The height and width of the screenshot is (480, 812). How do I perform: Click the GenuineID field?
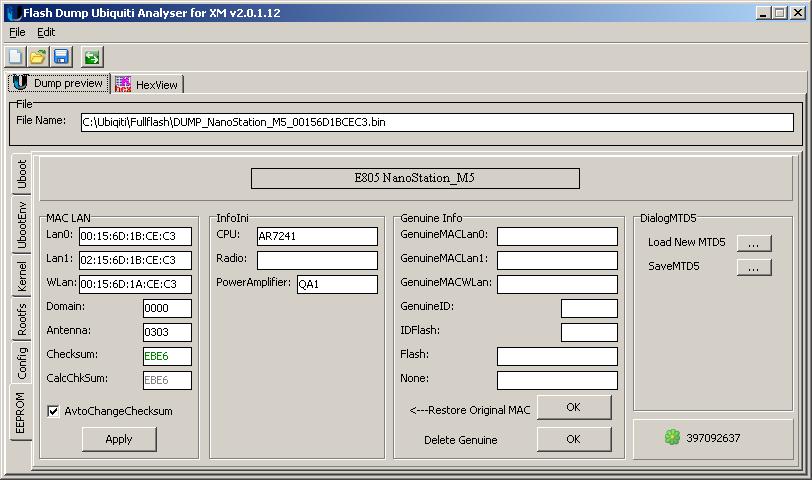click(589, 308)
